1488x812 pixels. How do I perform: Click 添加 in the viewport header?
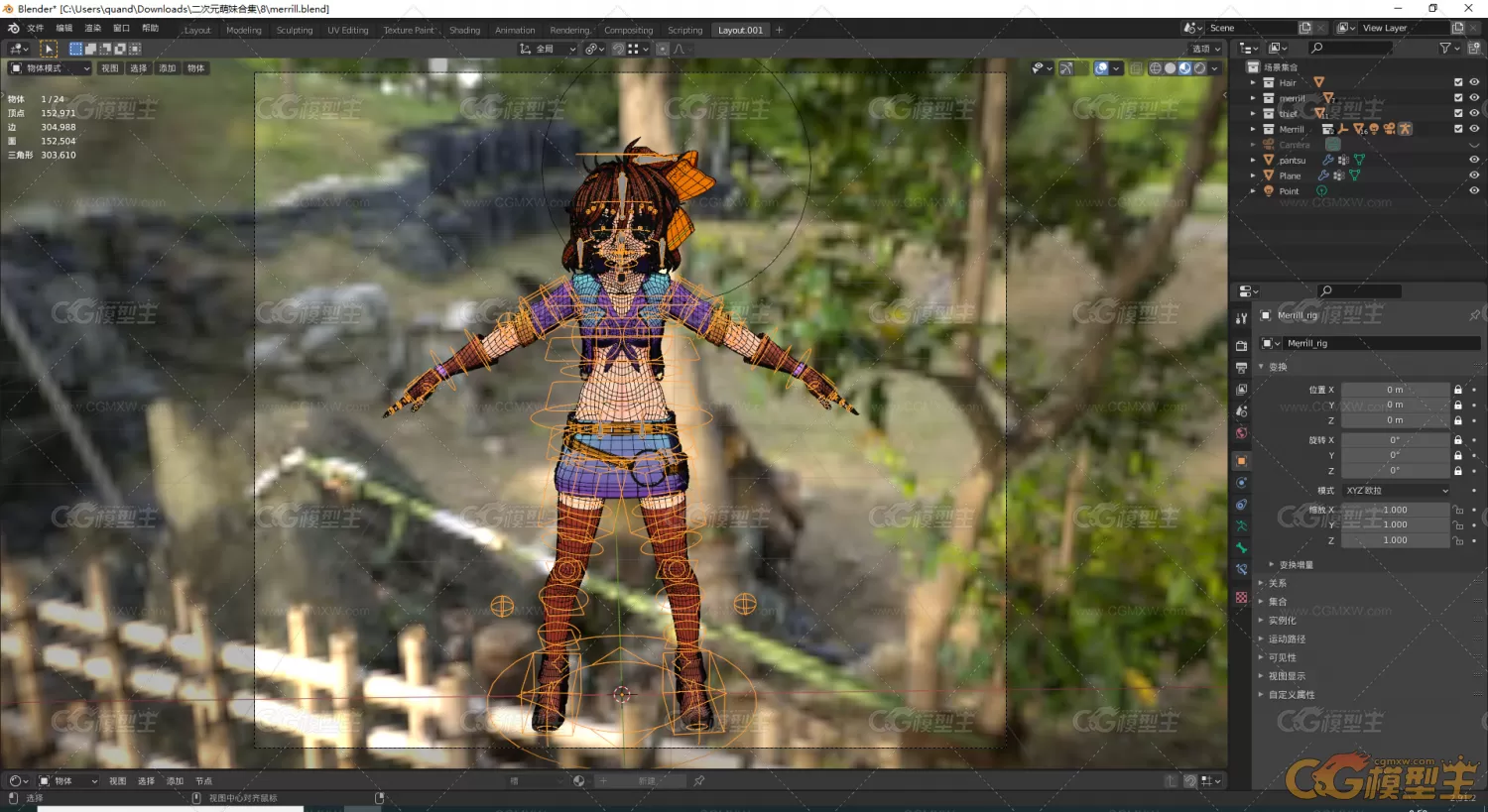(167, 68)
